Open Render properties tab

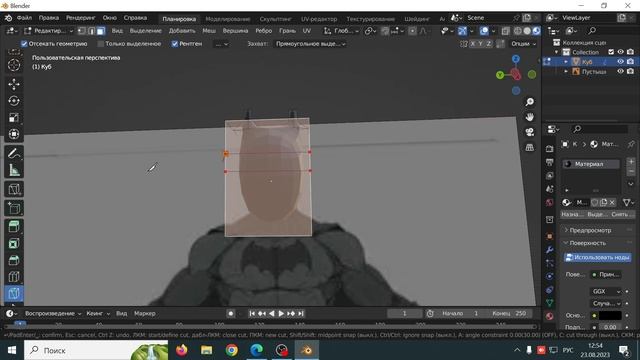click(x=549, y=149)
